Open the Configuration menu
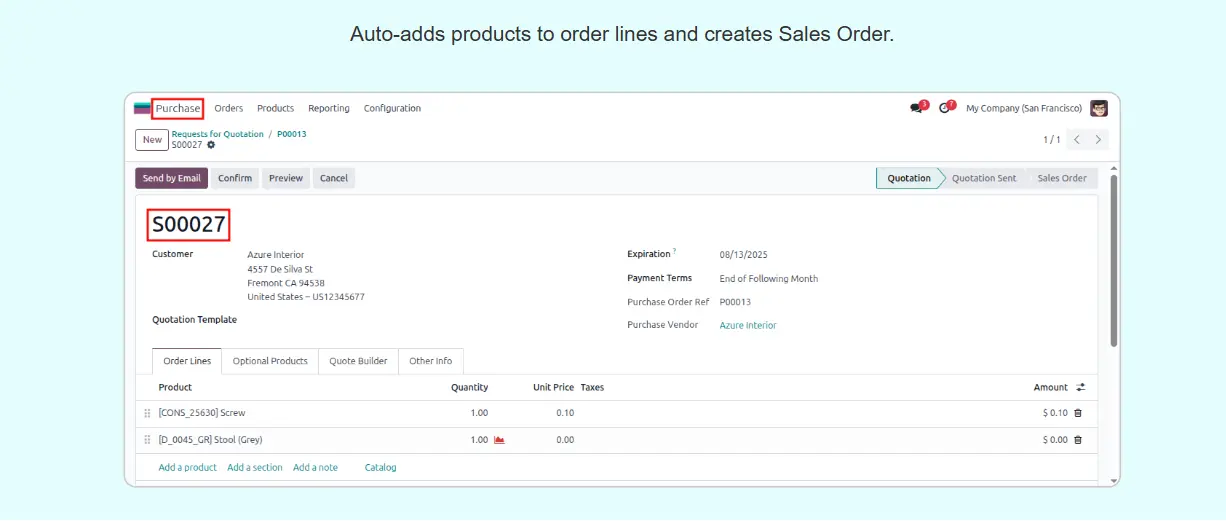Image resolution: width=1226 pixels, height=521 pixels. point(392,108)
